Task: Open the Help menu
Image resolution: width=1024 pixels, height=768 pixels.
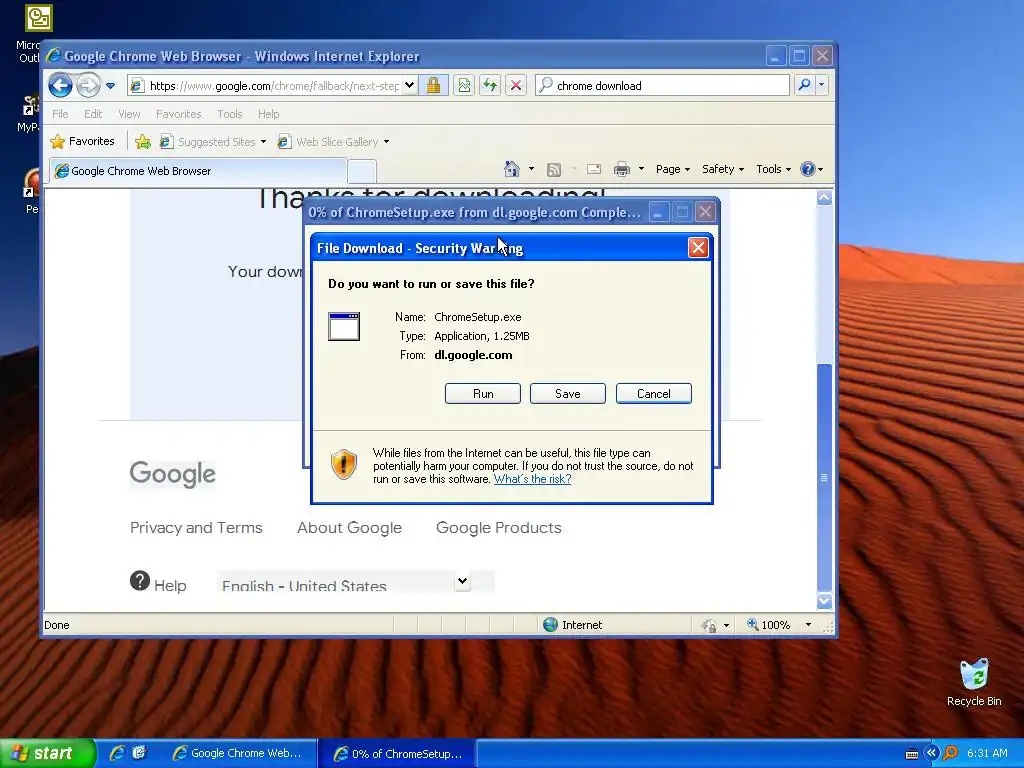Action: [268, 114]
